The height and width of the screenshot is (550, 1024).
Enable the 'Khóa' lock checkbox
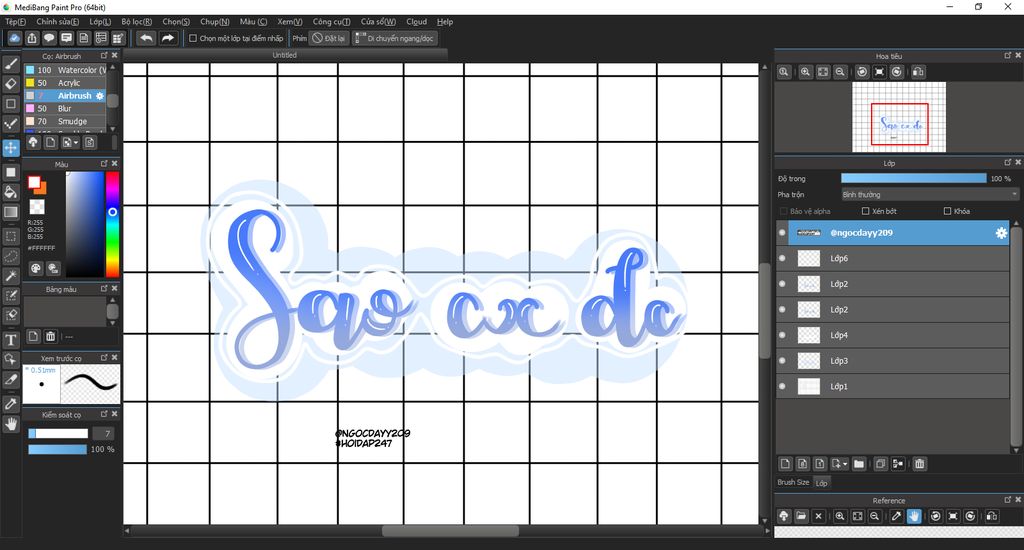point(947,211)
